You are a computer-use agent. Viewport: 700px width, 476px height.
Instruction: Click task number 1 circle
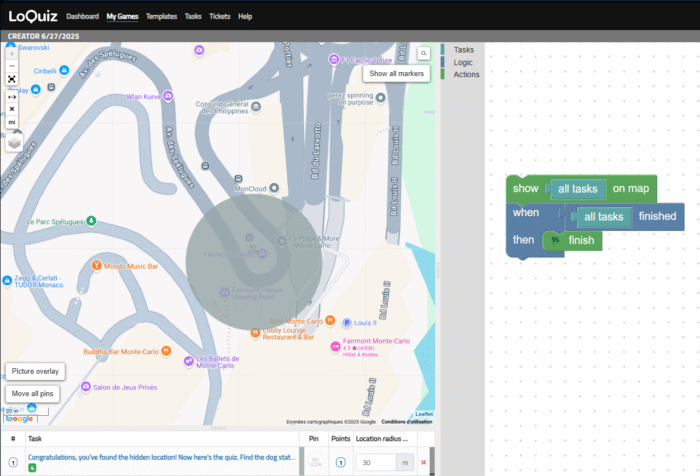(x=13, y=463)
